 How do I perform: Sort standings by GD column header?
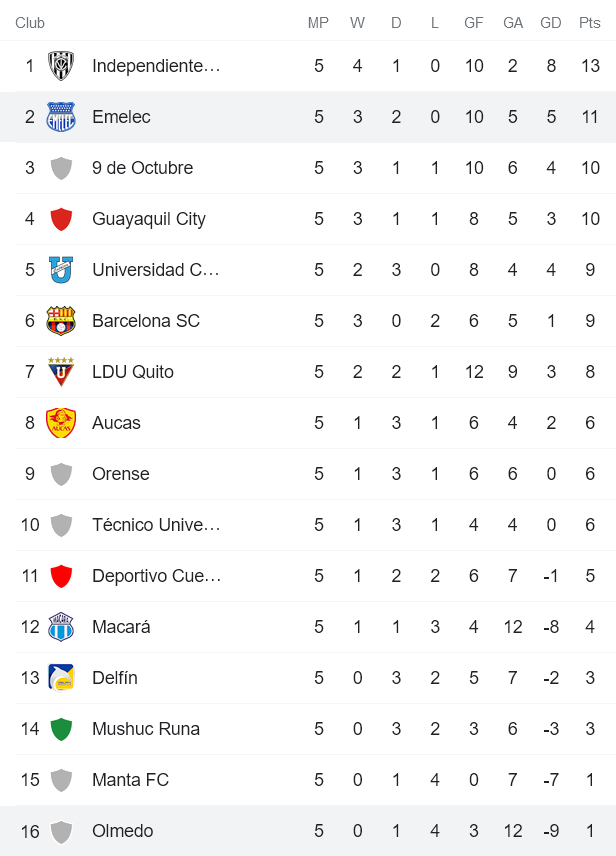click(x=550, y=22)
